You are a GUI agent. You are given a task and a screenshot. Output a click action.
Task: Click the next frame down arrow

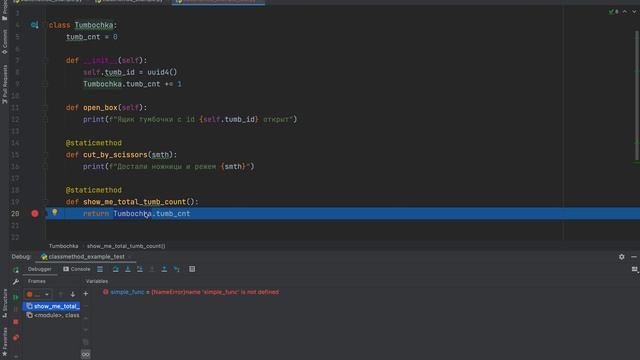[73, 294]
